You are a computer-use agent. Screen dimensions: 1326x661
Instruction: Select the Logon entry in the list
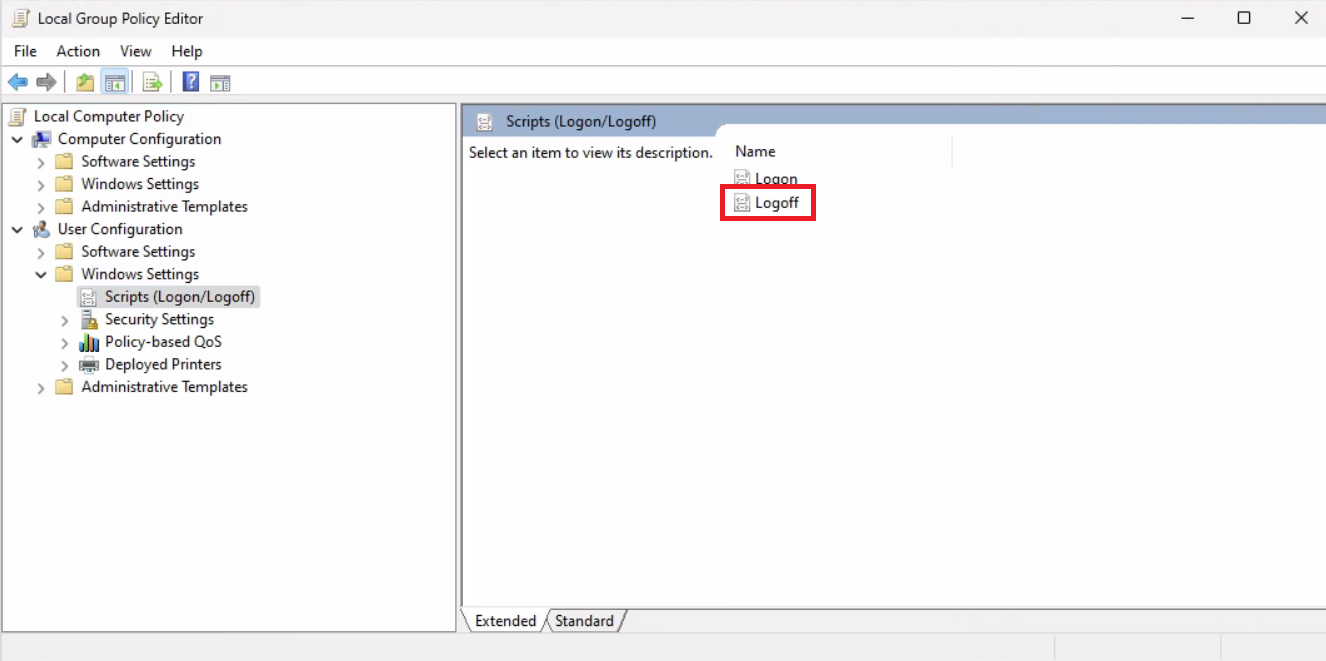766,179
